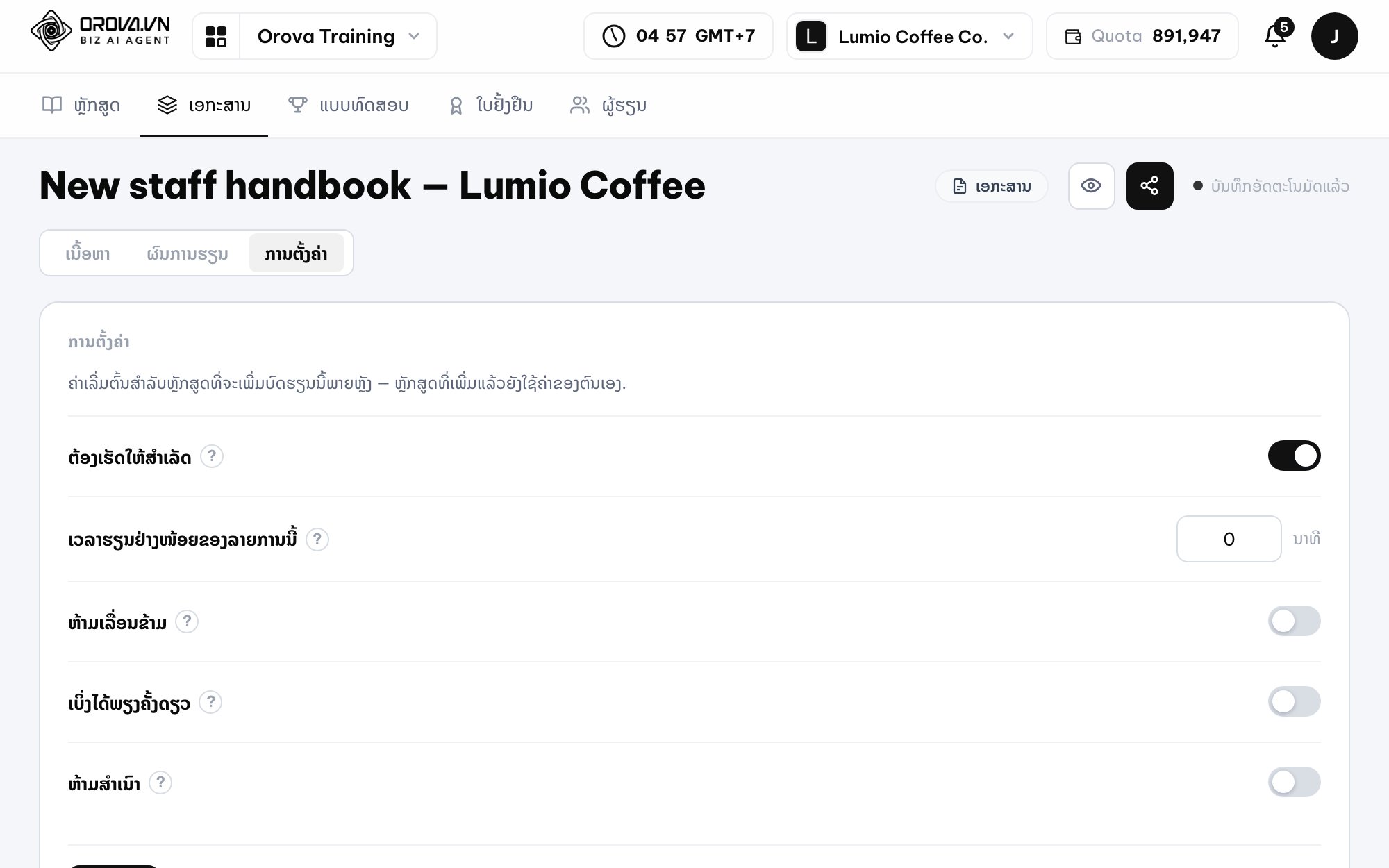Screen dimensions: 1389x868
Task: Click the New staff handbook title
Action: [372, 185]
